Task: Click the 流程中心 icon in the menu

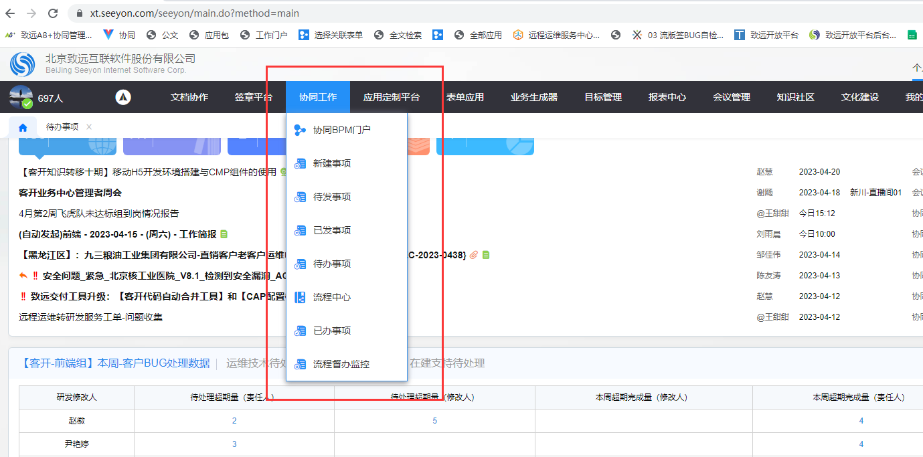Action: (x=299, y=297)
